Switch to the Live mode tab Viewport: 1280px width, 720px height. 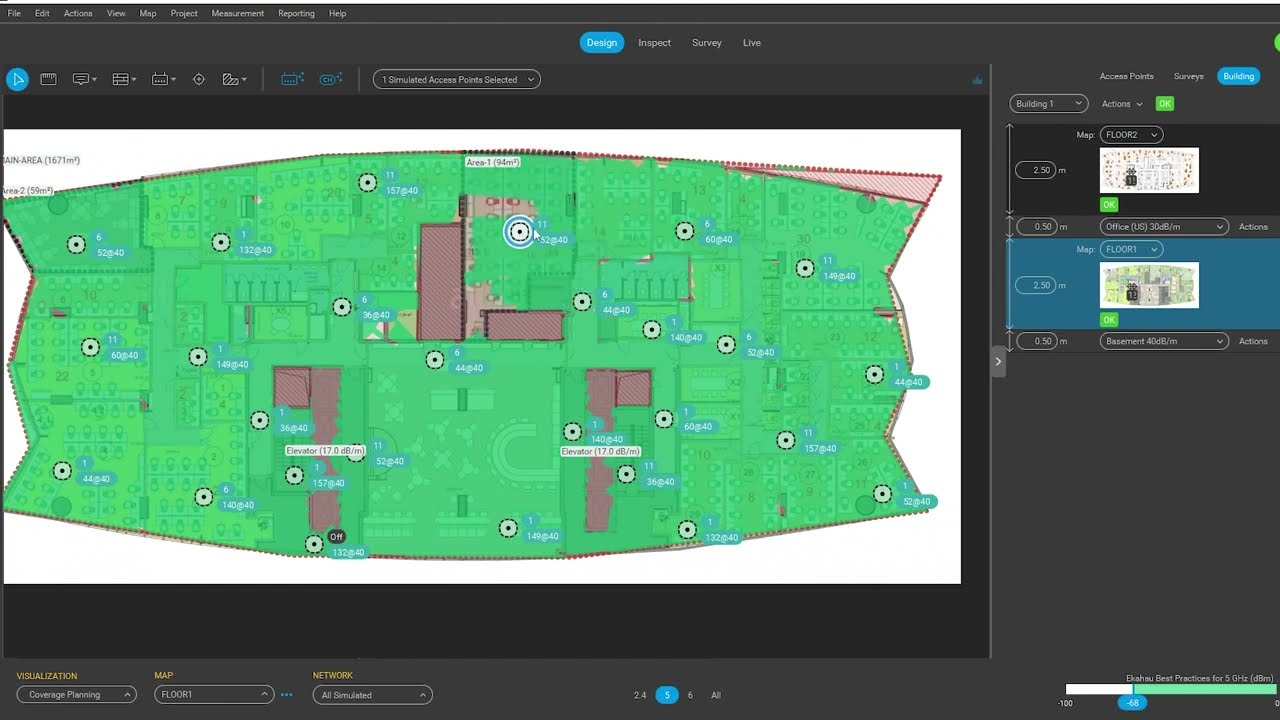pyautogui.click(x=752, y=43)
